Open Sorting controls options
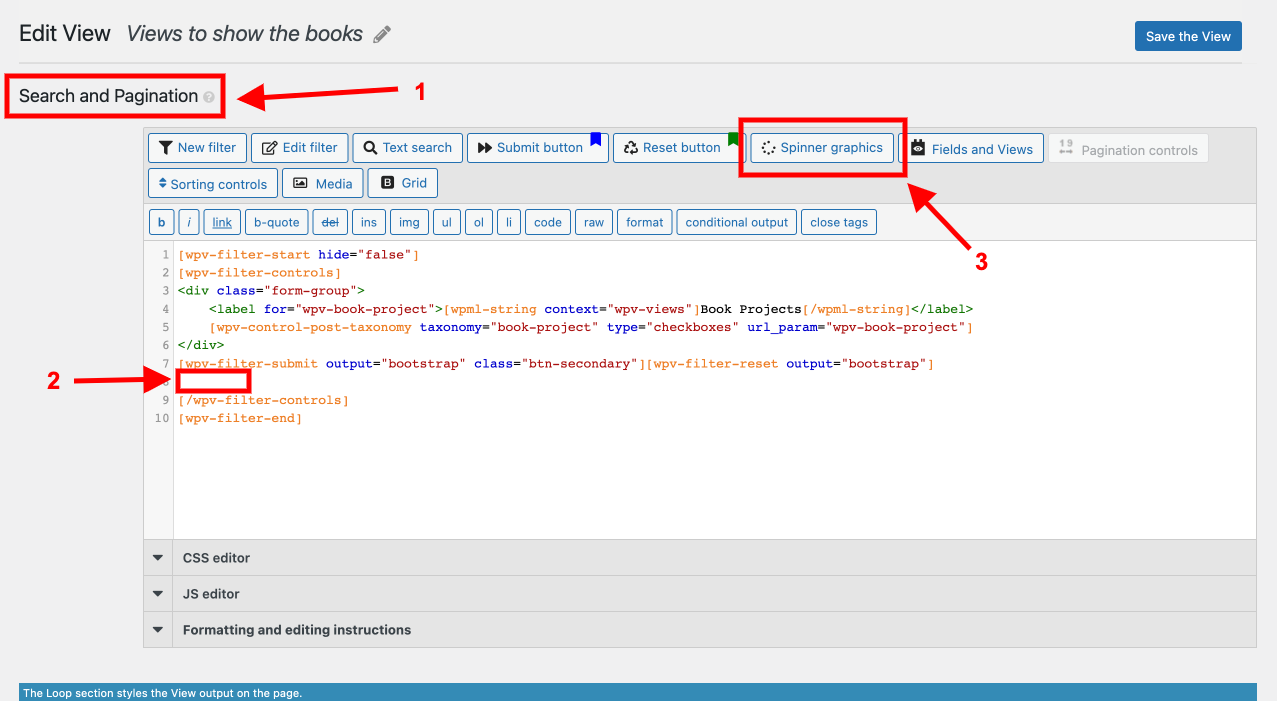Screen dimensions: 1277x701 pos(213,184)
